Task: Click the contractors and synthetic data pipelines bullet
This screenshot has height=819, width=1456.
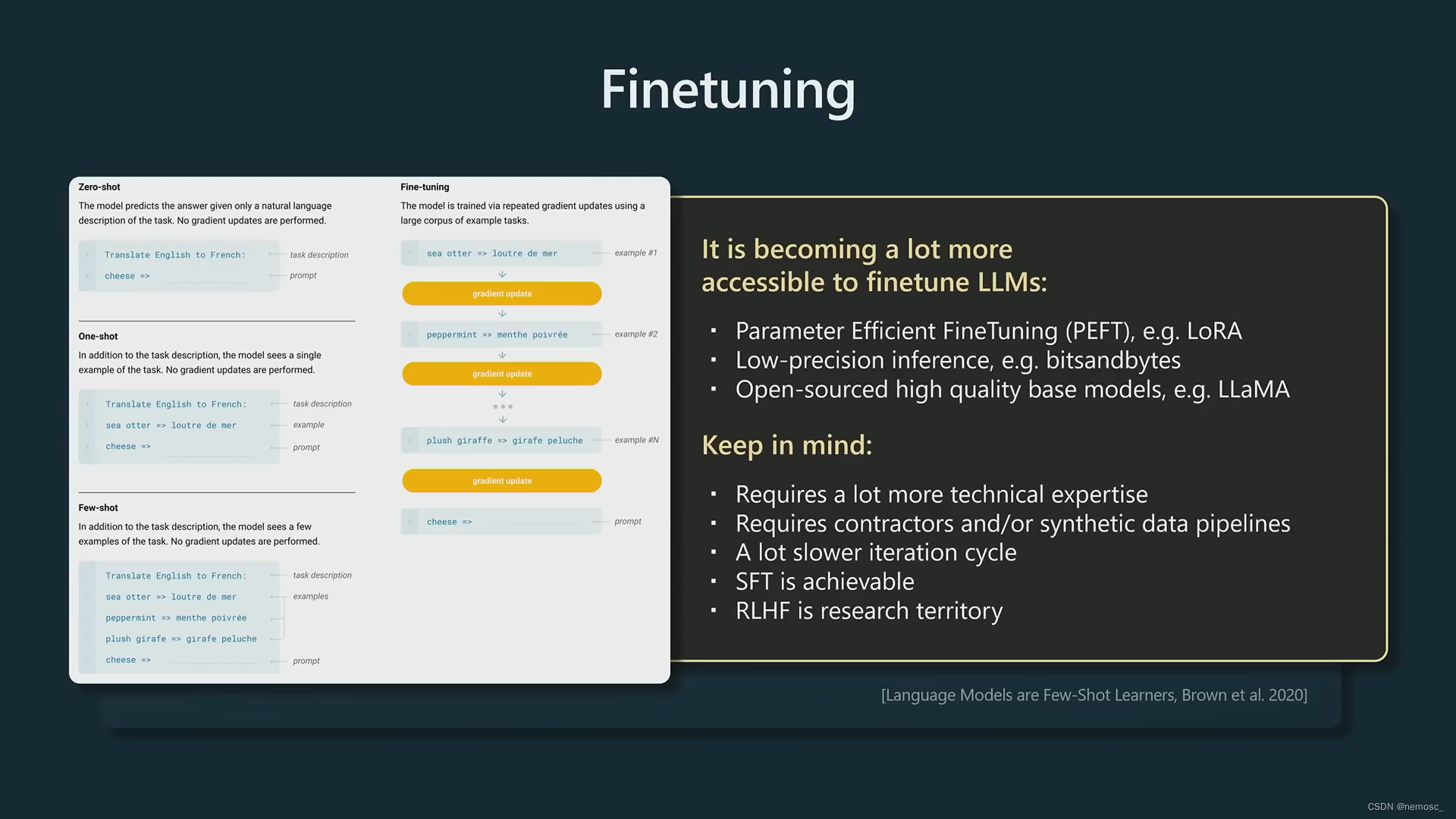Action: (x=1012, y=524)
